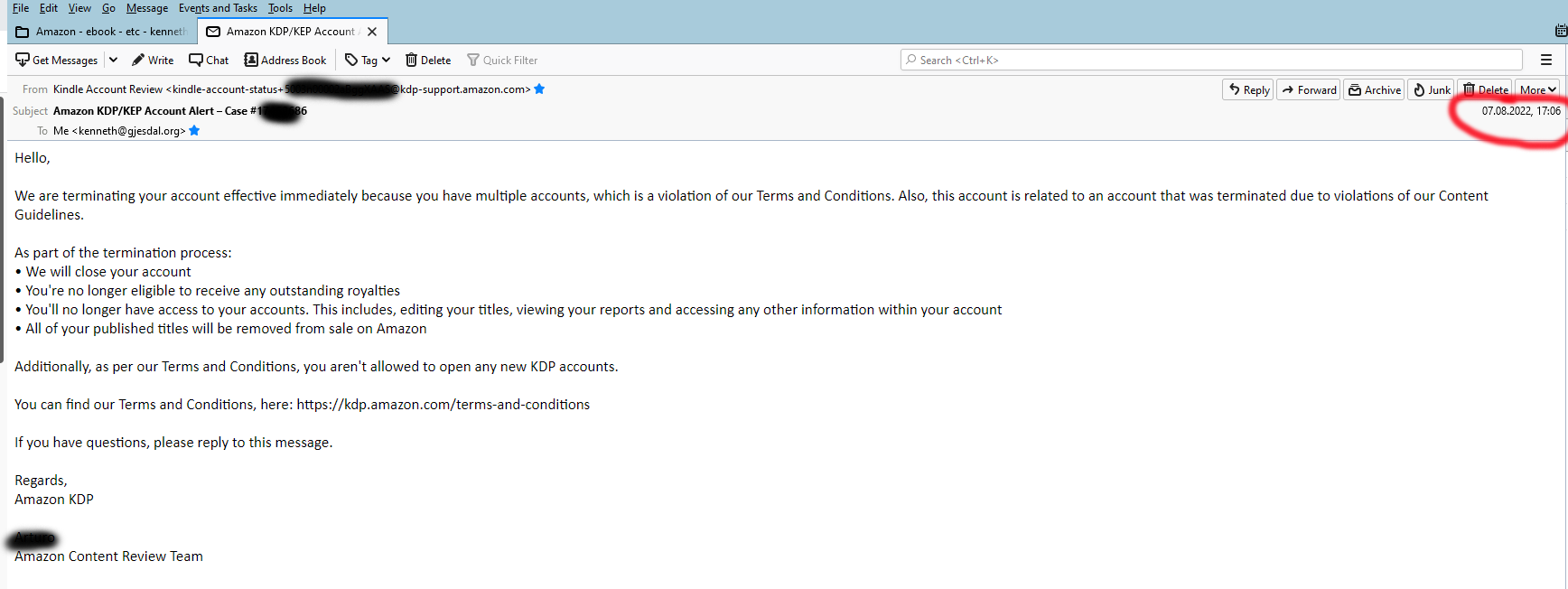Image resolution: width=1568 pixels, height=589 pixels.
Task: Open the Message menu
Action: pyautogui.click(x=146, y=8)
